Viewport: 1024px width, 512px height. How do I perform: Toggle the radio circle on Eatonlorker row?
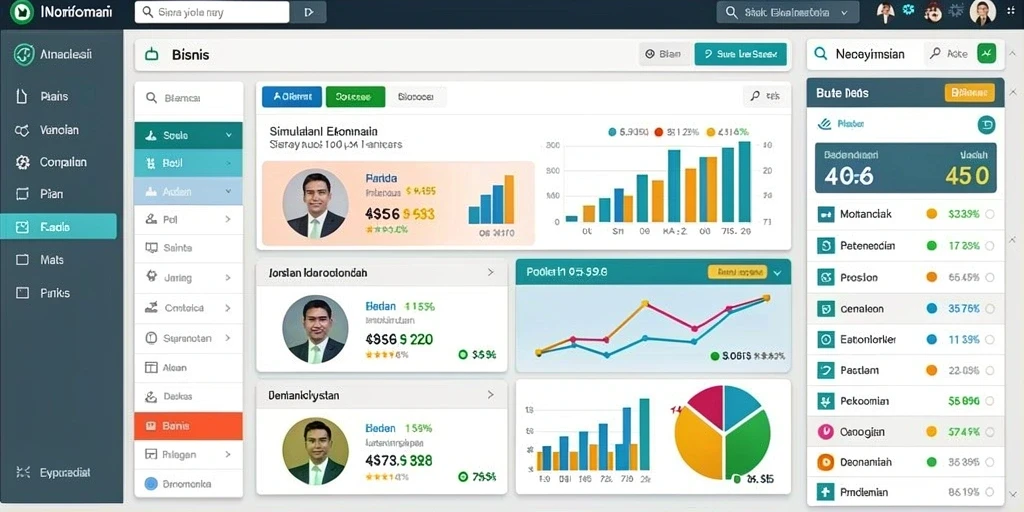tap(989, 340)
